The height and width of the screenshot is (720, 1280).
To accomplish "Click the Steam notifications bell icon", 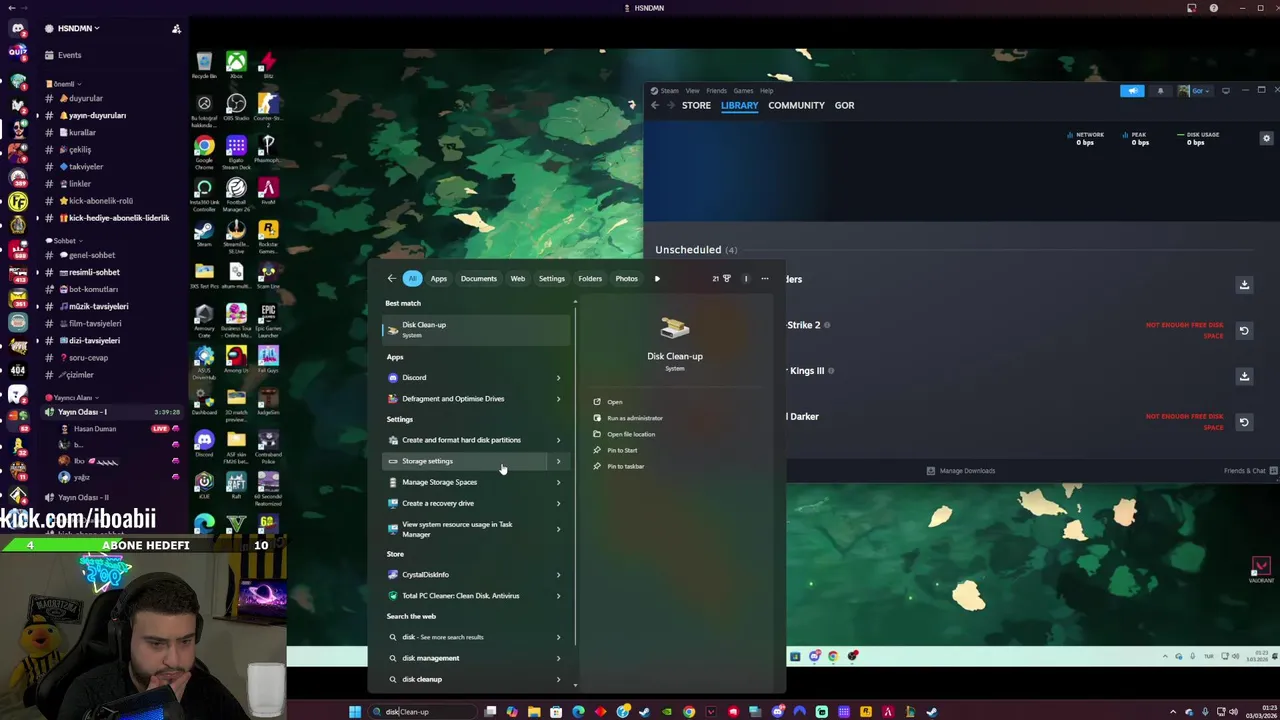I will [1160, 91].
